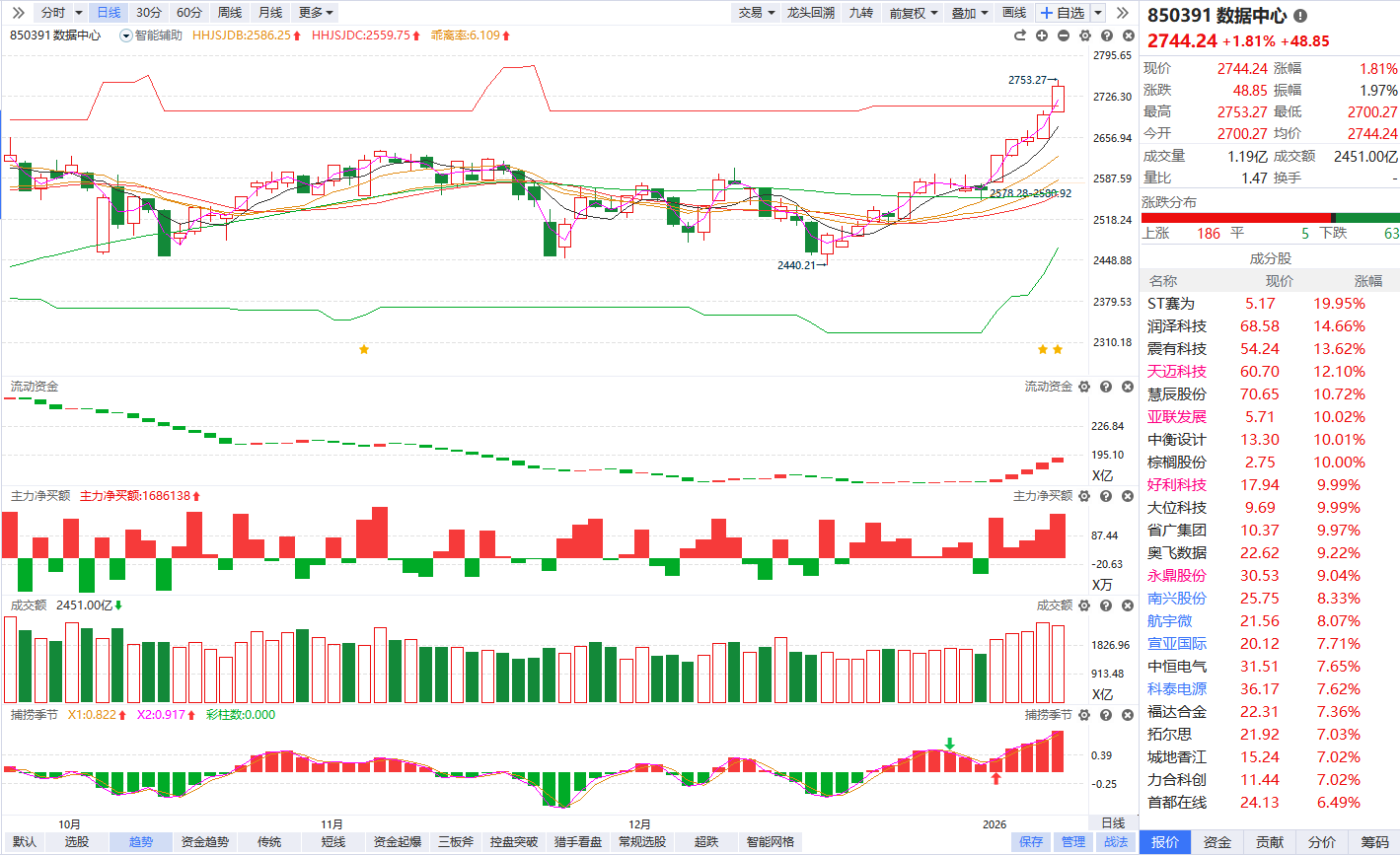Click the 保存 button
Screen dimensions: 1400x855
pos(1031,842)
